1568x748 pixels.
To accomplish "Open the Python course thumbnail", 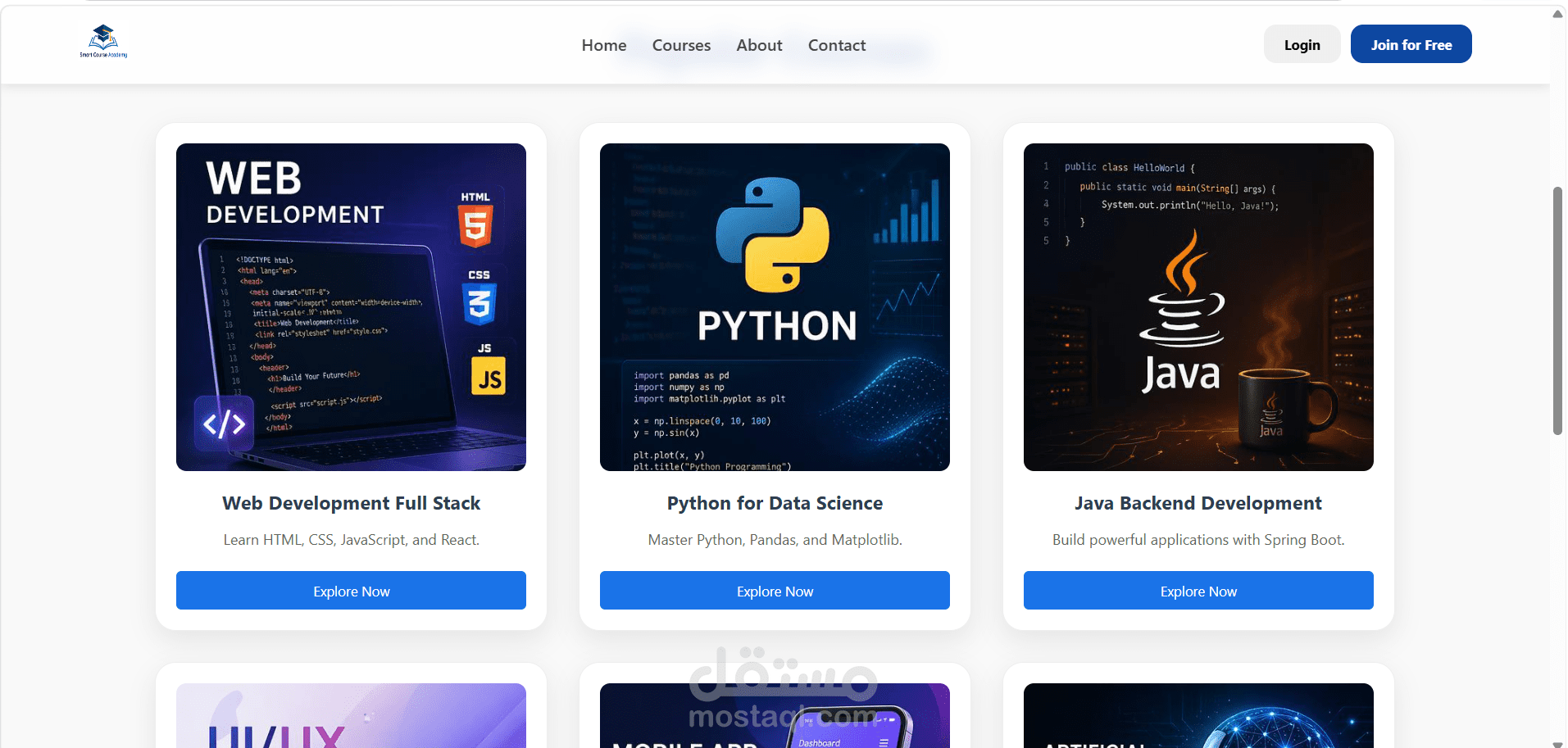I will pyautogui.click(x=775, y=307).
